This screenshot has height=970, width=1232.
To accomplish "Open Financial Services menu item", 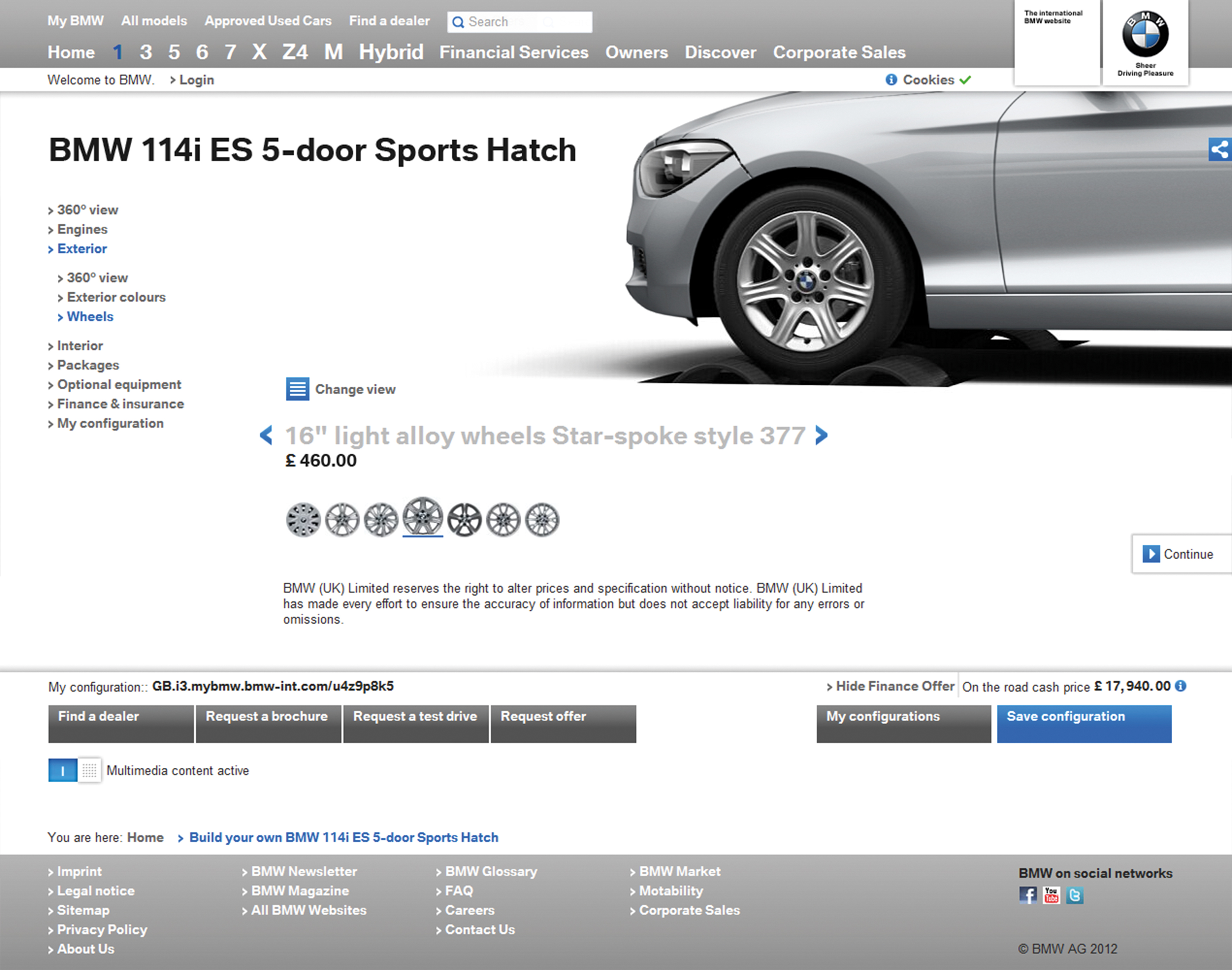I will pos(513,52).
